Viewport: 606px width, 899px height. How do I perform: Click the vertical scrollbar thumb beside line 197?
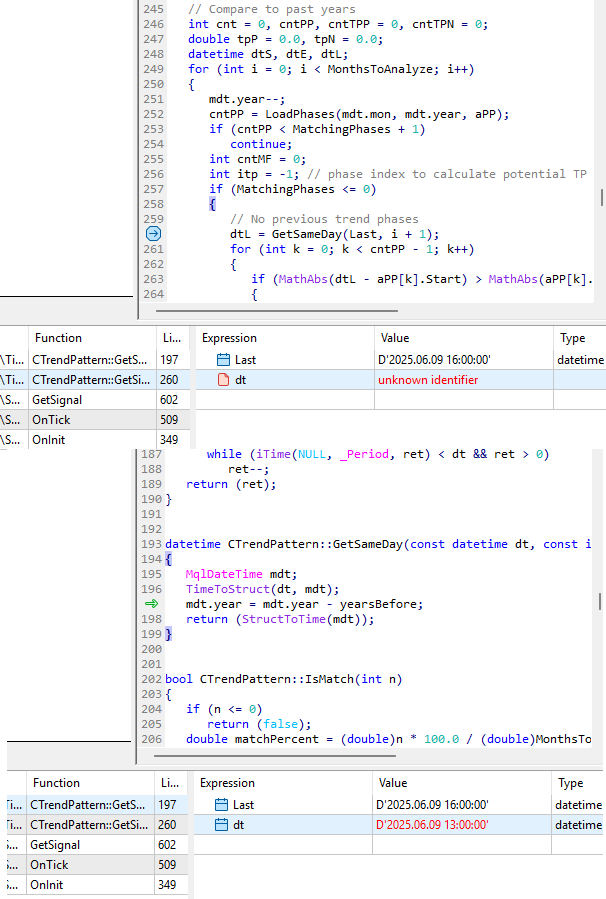[600, 601]
